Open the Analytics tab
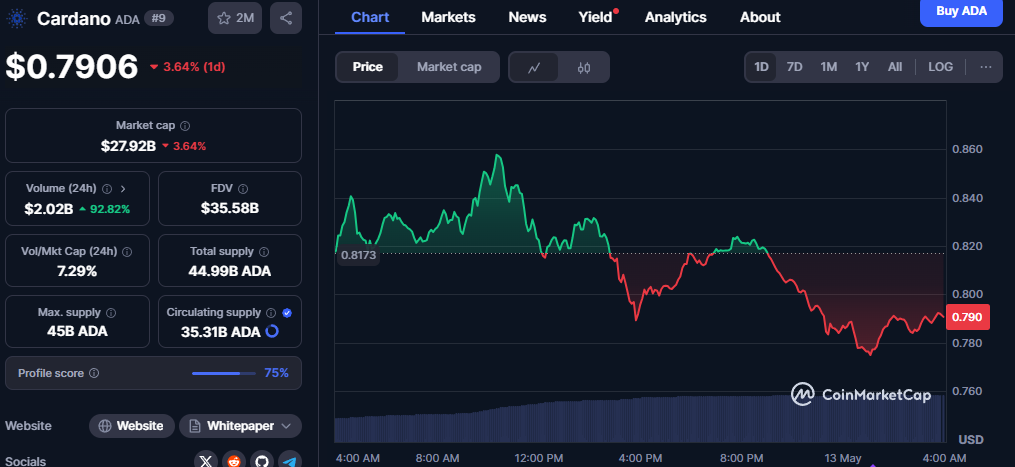The image size is (1015, 467). coord(675,17)
